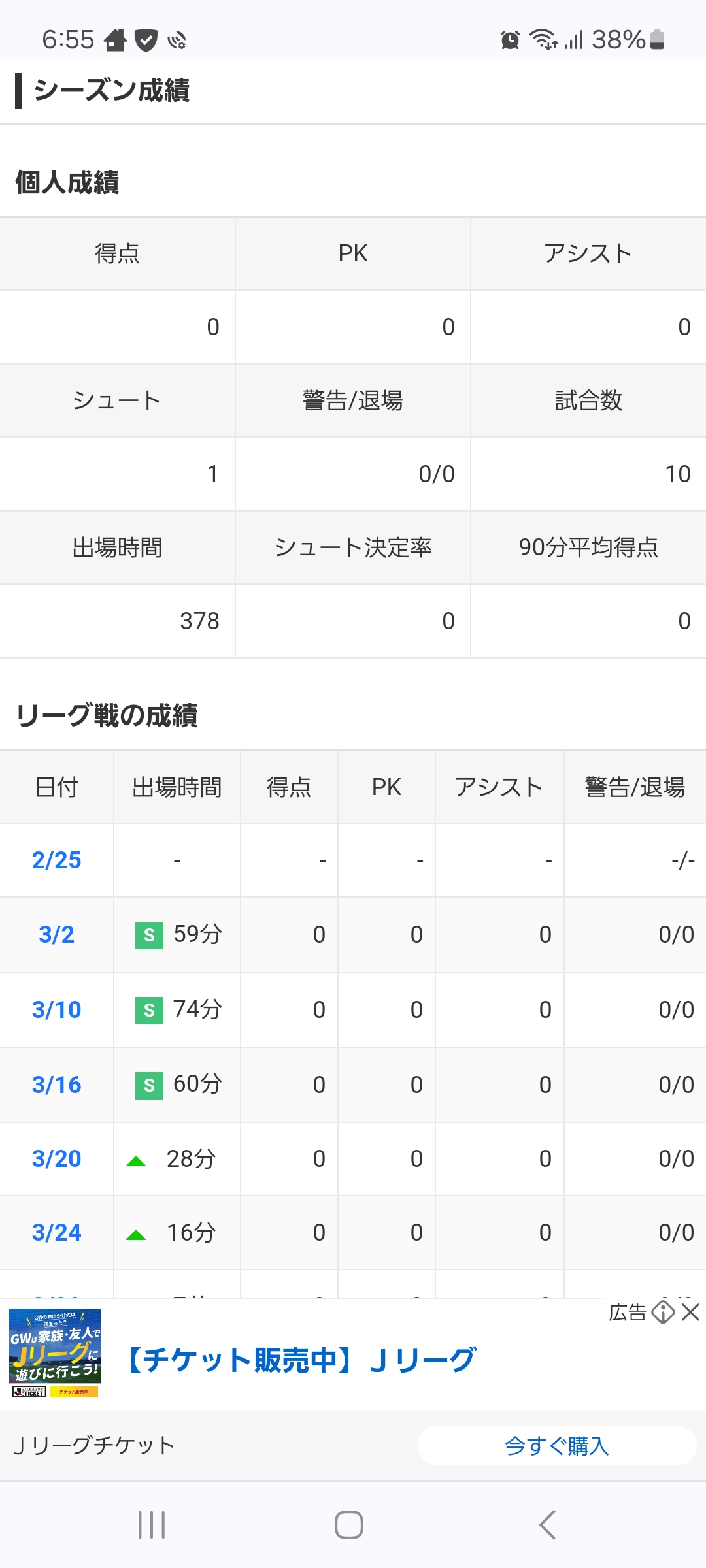Open the 3/24 match link

click(57, 1233)
